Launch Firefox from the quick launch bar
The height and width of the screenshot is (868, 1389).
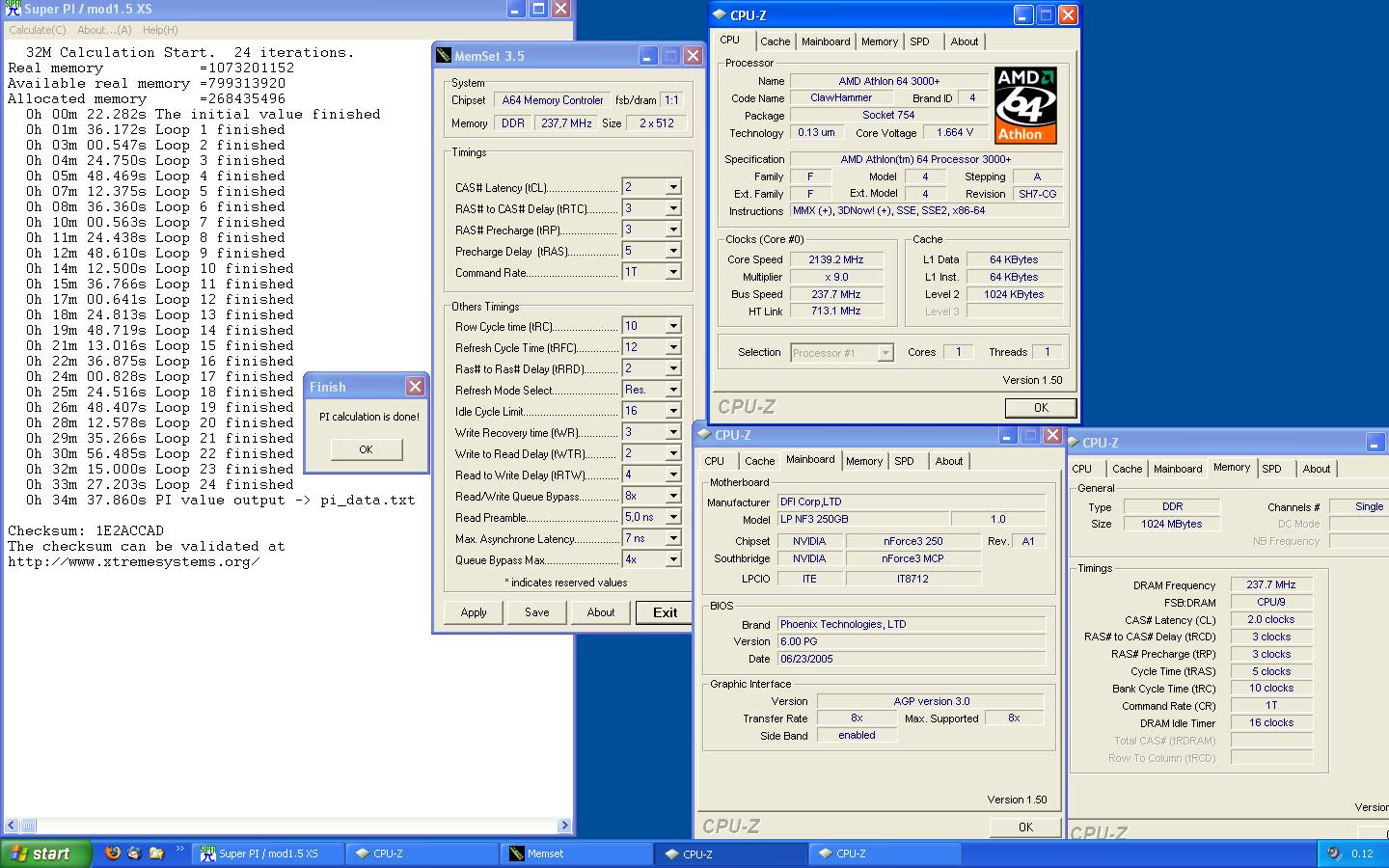[x=113, y=854]
